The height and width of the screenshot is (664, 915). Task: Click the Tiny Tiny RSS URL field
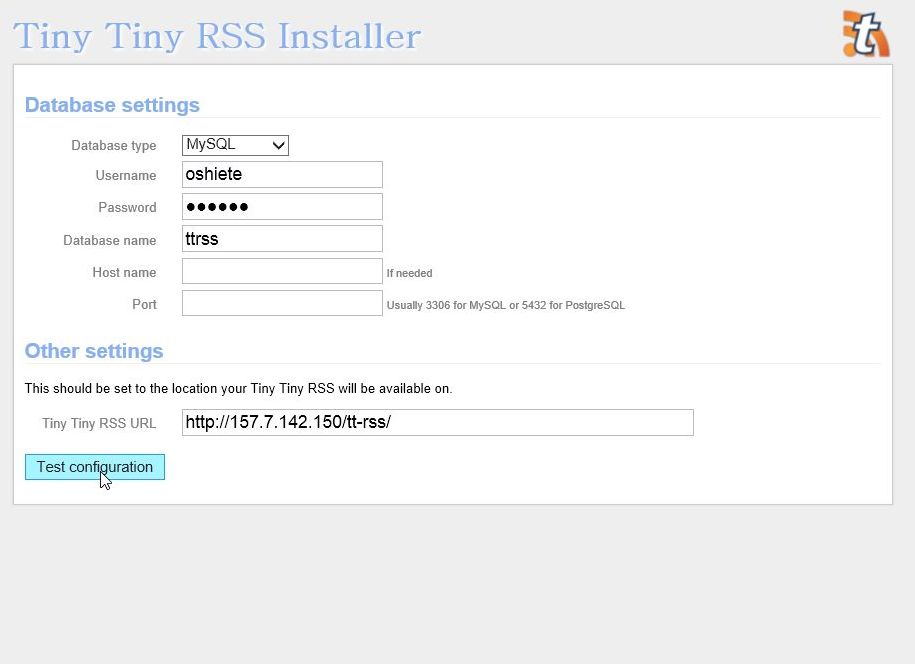coord(438,422)
